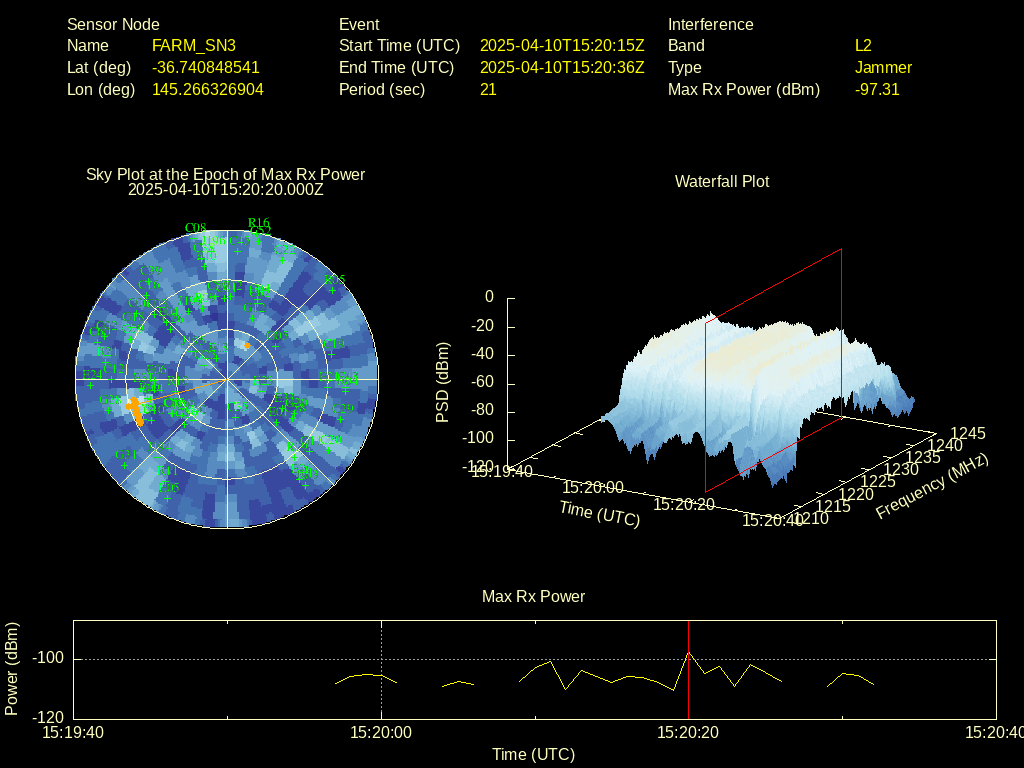The image size is (1024, 768).
Task: Click the orange jammer cluster on the sky plot
Action: click(x=135, y=408)
